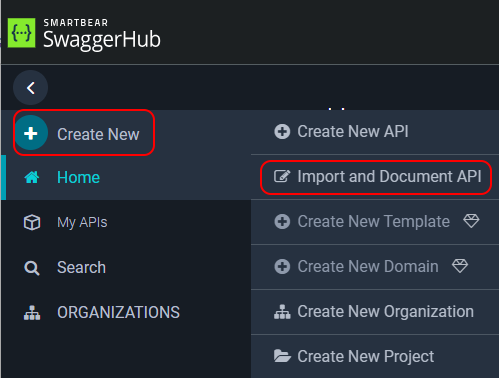The height and width of the screenshot is (378, 499).
Task: Click the plus icon beside Create New API
Action: 282,131
